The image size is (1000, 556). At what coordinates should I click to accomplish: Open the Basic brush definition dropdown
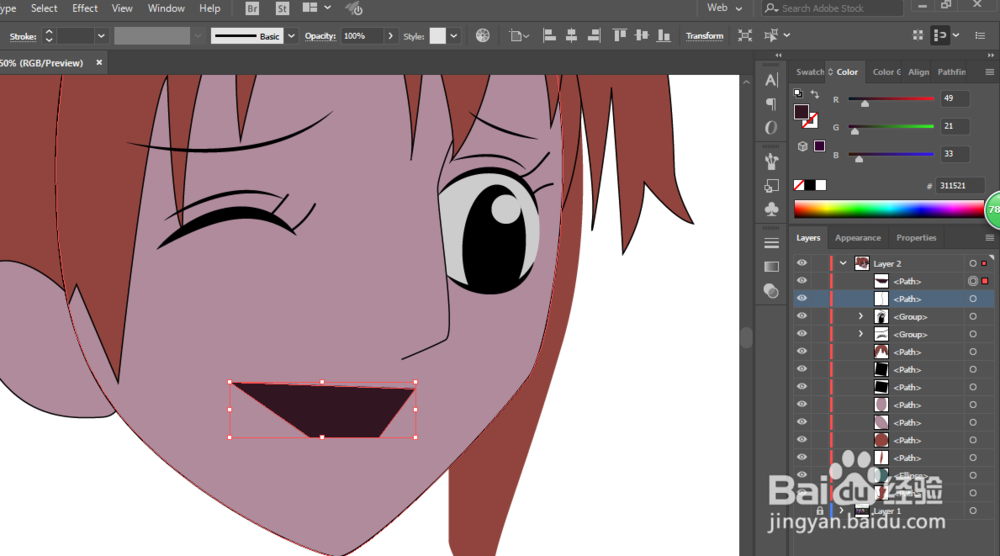click(x=291, y=36)
